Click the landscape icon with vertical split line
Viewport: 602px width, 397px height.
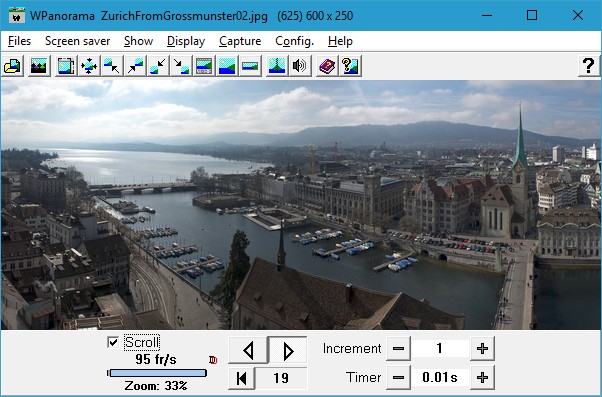click(x=277, y=66)
